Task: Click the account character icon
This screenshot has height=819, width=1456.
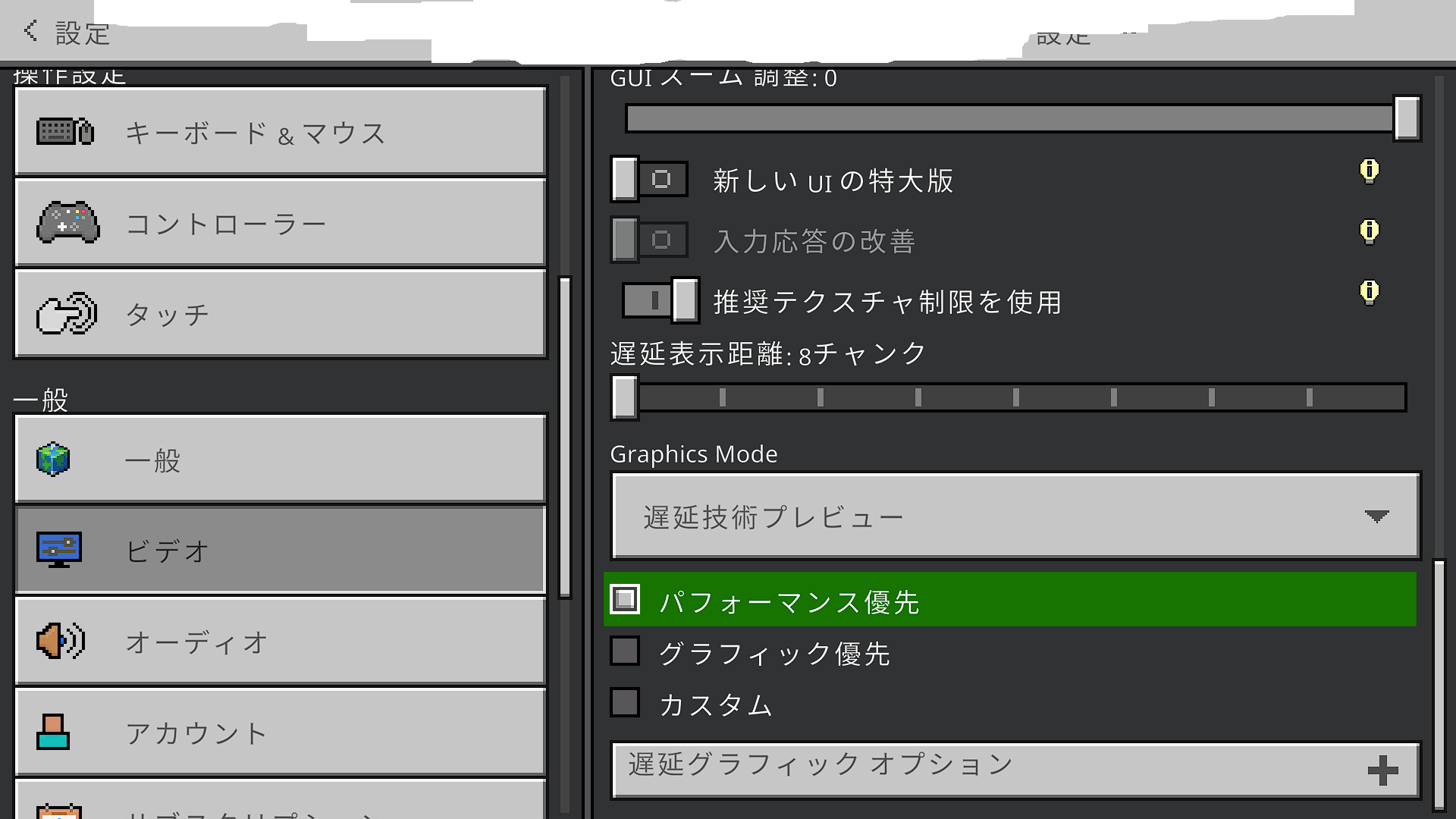Action: click(x=53, y=733)
